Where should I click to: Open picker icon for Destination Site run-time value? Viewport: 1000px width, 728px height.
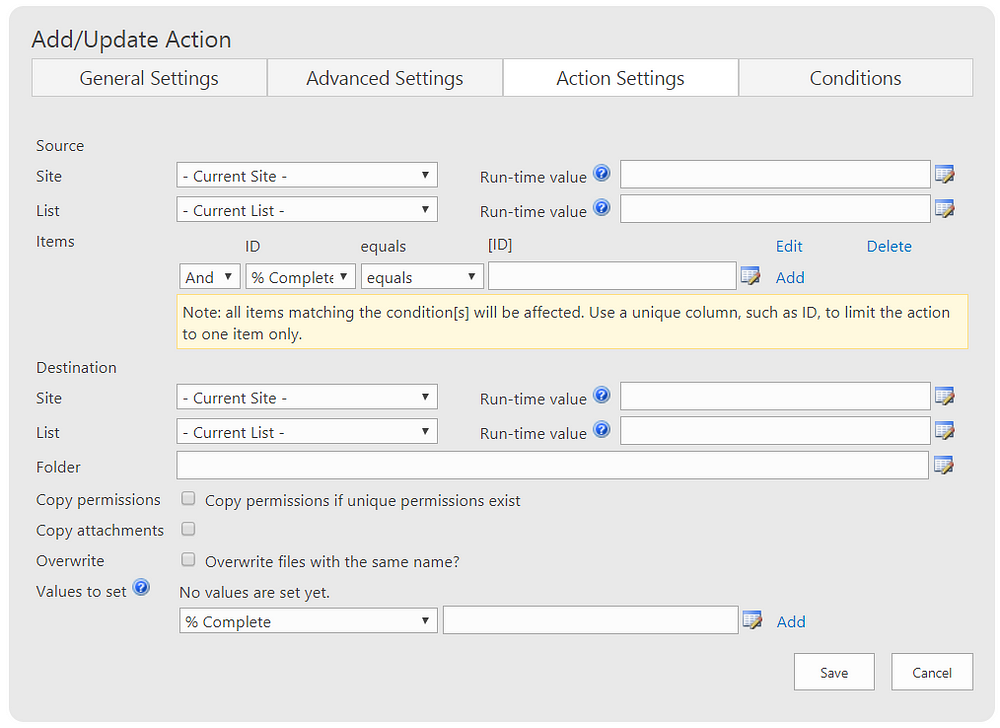coord(944,397)
